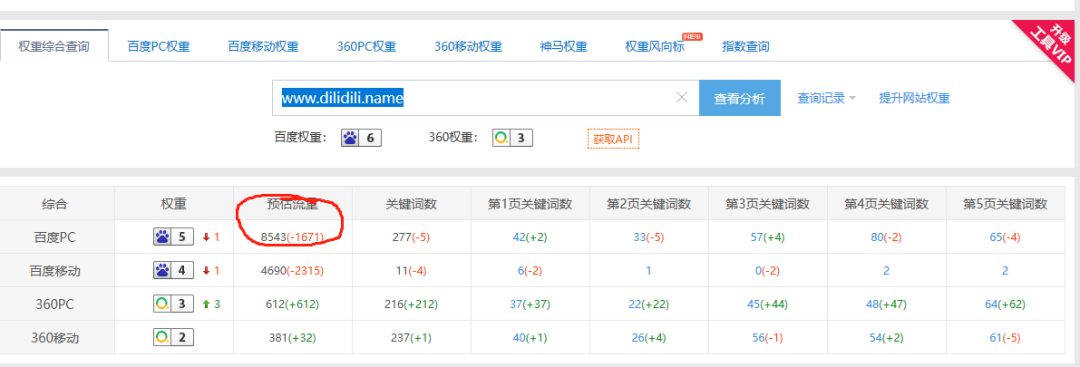Image resolution: width=1080 pixels, height=367 pixels.
Task: Open the 57(+4) page-3 keywords link
Action: tap(767, 238)
